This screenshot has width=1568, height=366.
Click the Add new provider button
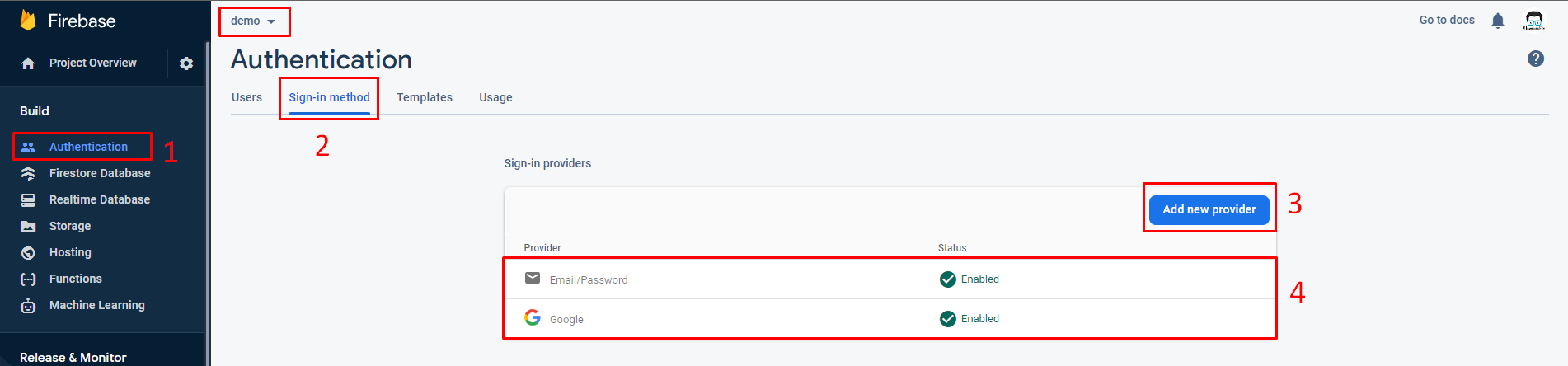1209,209
